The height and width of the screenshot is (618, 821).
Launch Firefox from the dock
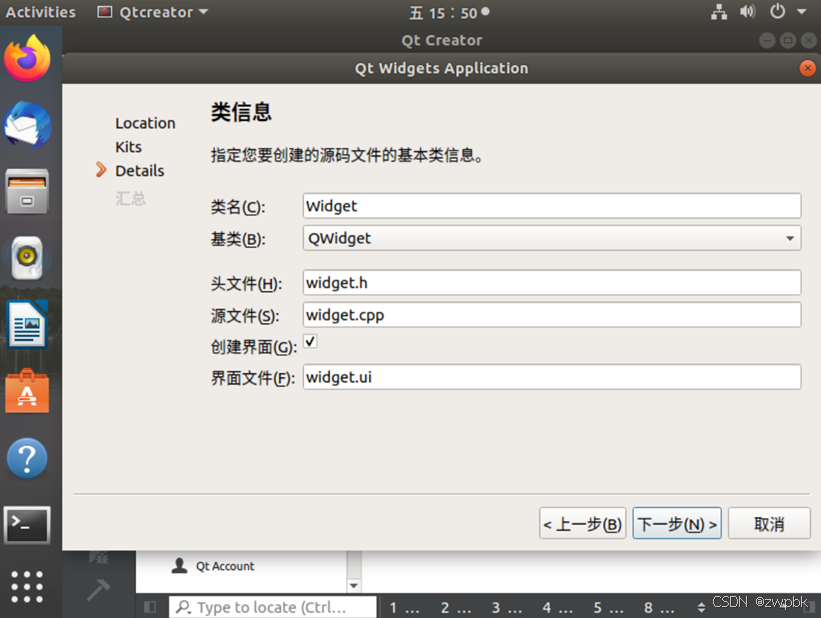coord(27,58)
